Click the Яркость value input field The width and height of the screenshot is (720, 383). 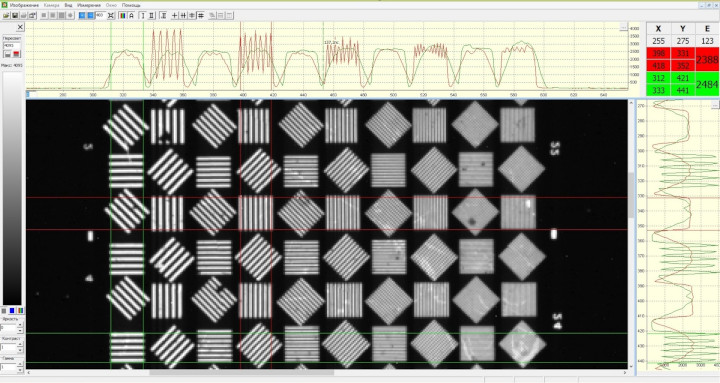click(8, 328)
